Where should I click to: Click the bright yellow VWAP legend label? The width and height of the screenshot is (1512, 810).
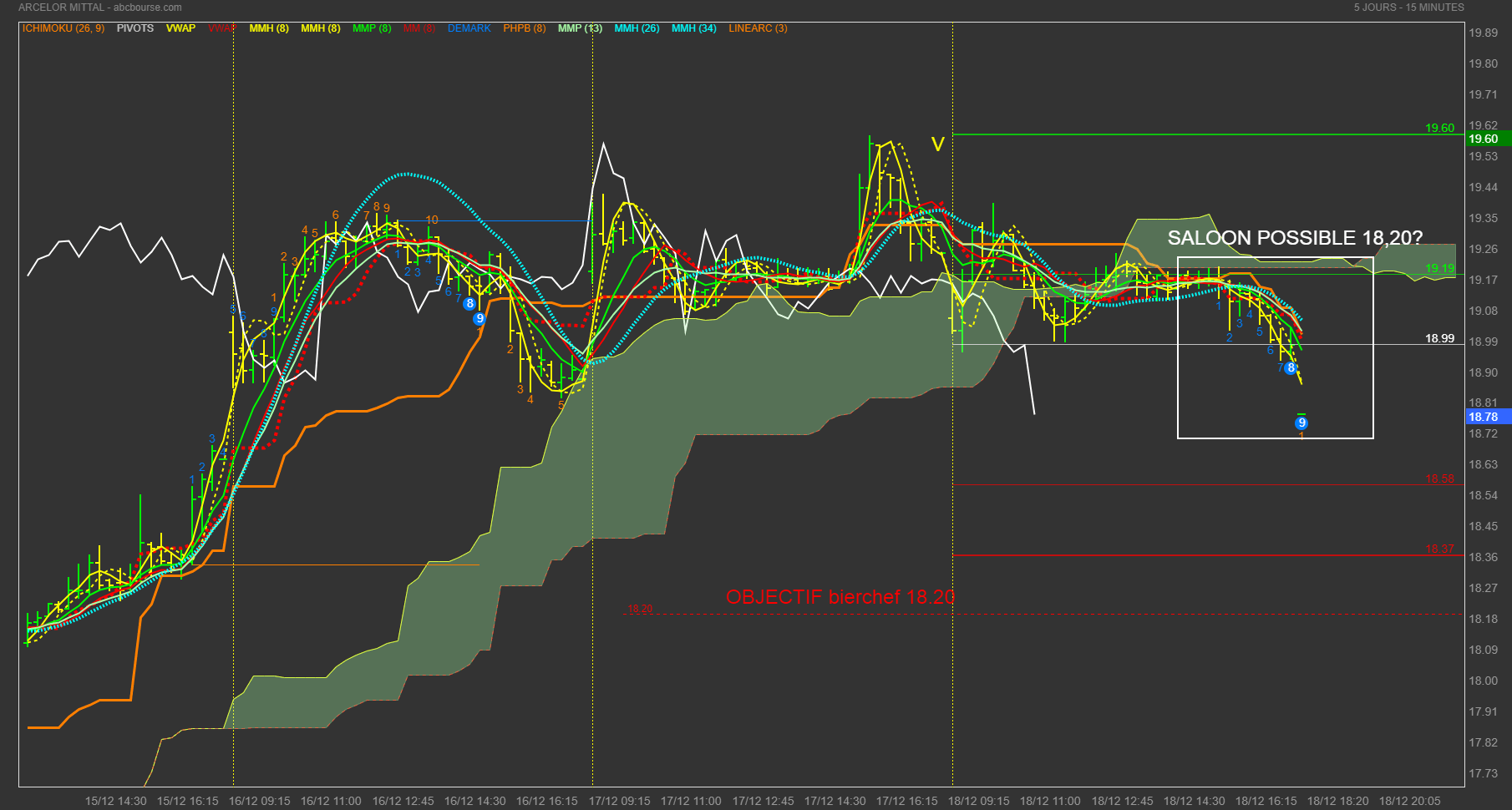pos(180,28)
